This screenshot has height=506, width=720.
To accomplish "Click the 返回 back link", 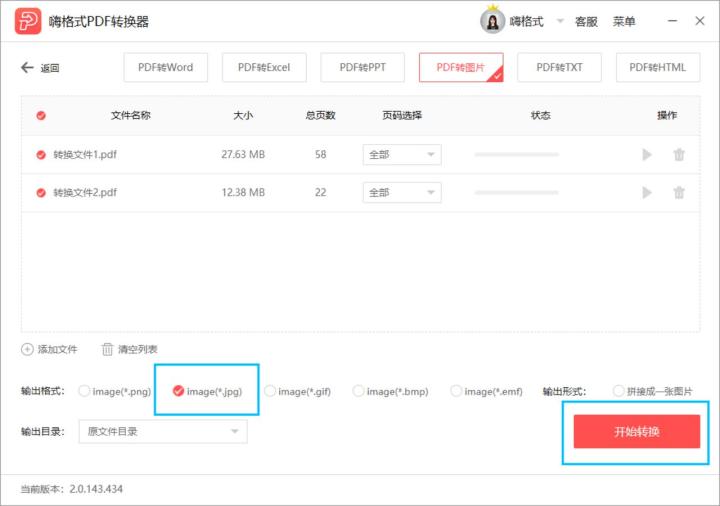I will pos(50,68).
